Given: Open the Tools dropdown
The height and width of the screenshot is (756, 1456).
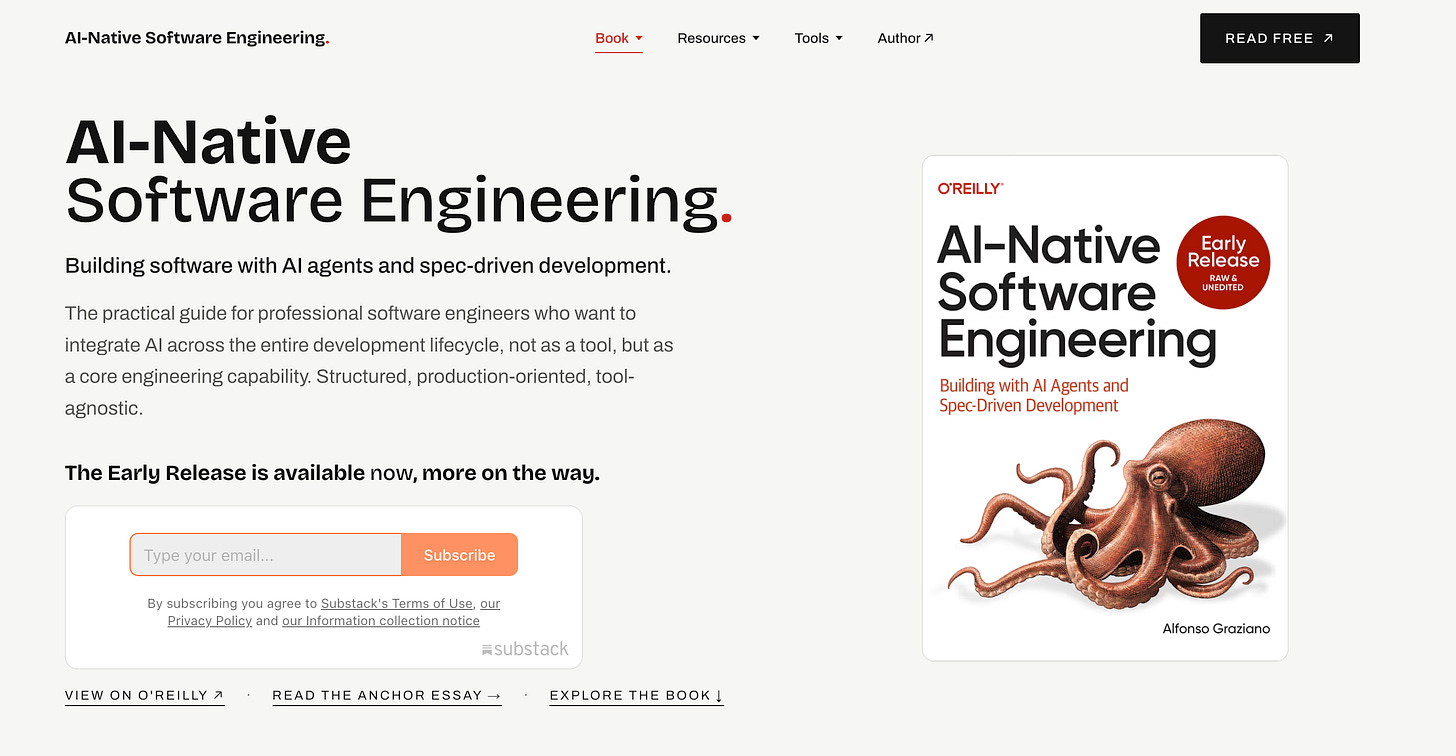Looking at the screenshot, I should coord(818,38).
